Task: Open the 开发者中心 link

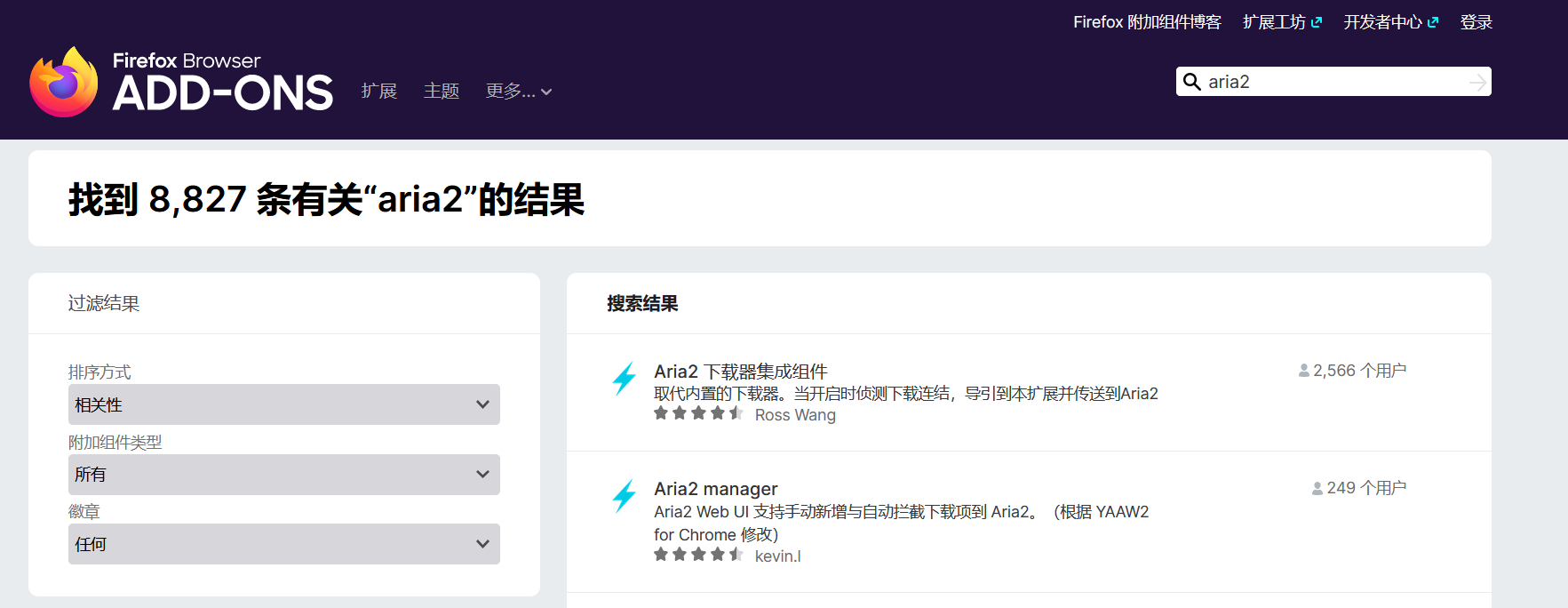Action: tap(1382, 22)
